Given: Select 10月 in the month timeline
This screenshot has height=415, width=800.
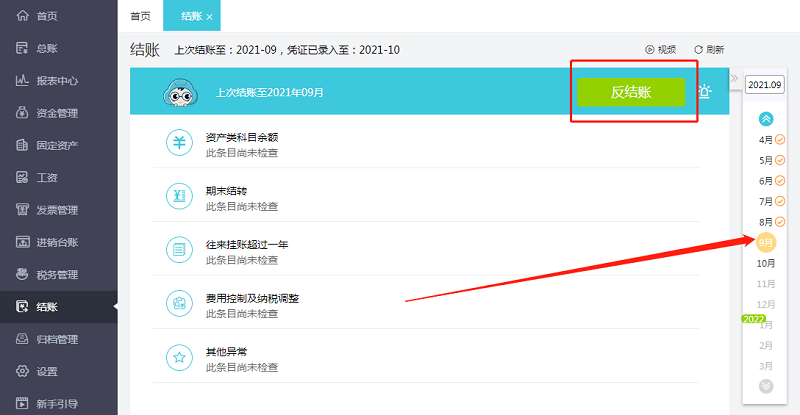Looking at the screenshot, I should click(766, 263).
